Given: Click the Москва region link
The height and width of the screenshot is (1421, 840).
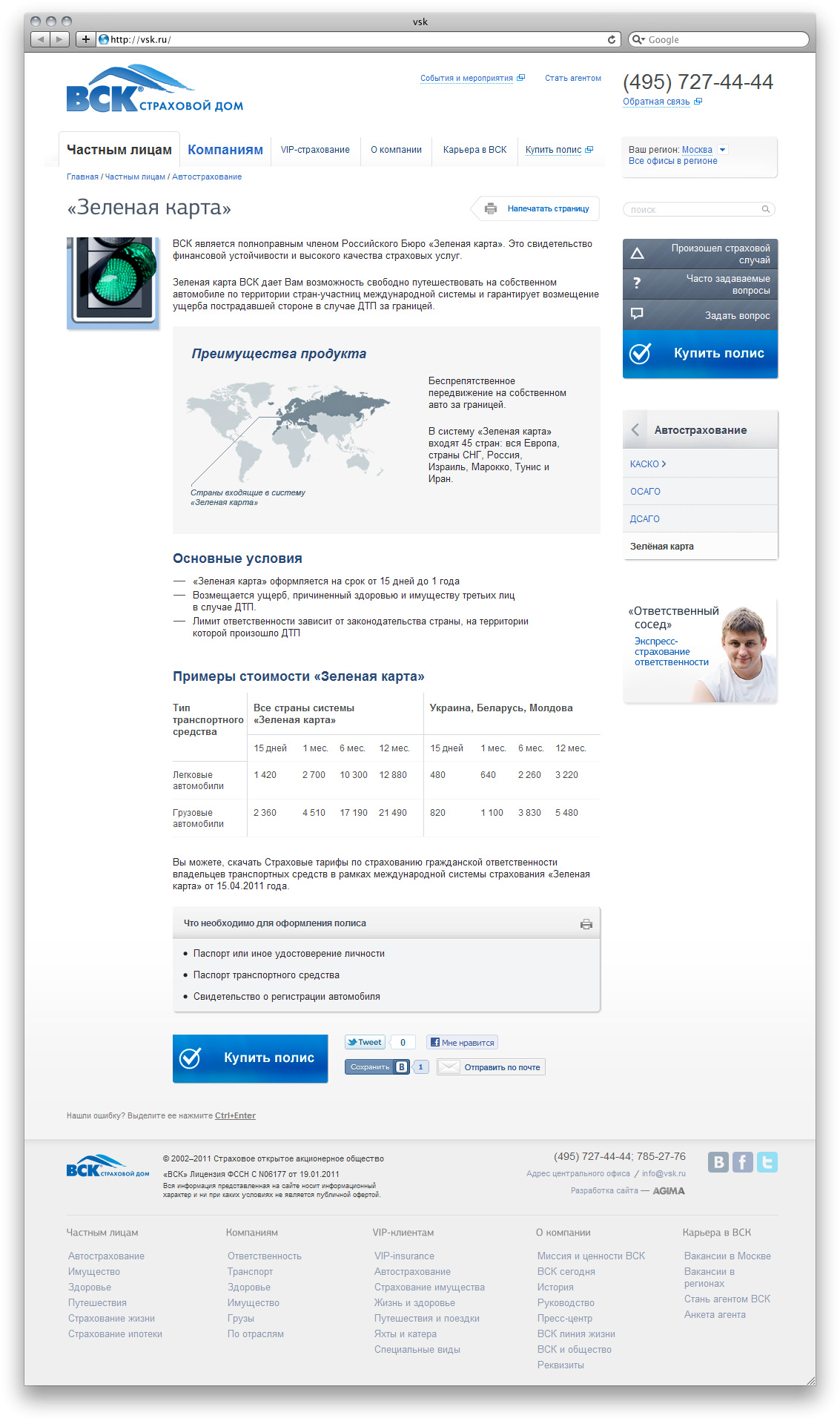Looking at the screenshot, I should [697, 150].
